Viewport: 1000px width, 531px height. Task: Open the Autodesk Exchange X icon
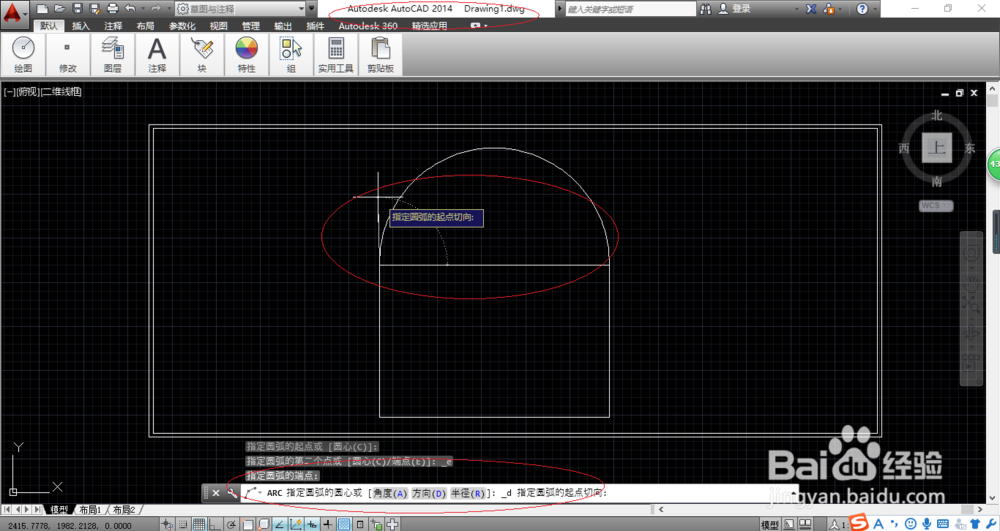point(811,9)
